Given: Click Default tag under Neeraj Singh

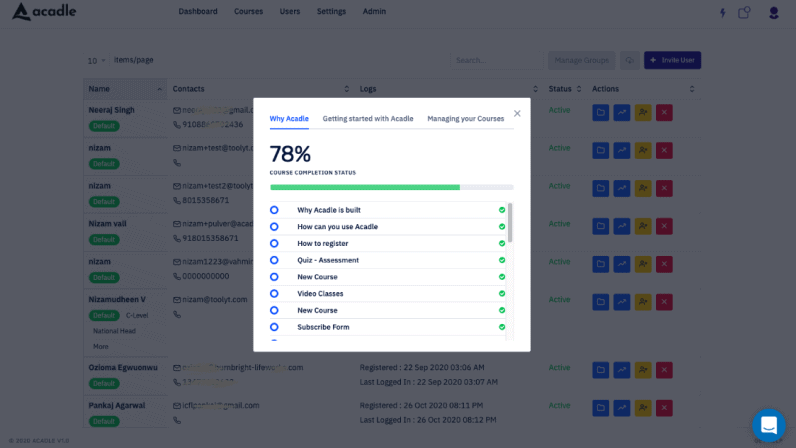Looking at the screenshot, I should pyautogui.click(x=104, y=126).
